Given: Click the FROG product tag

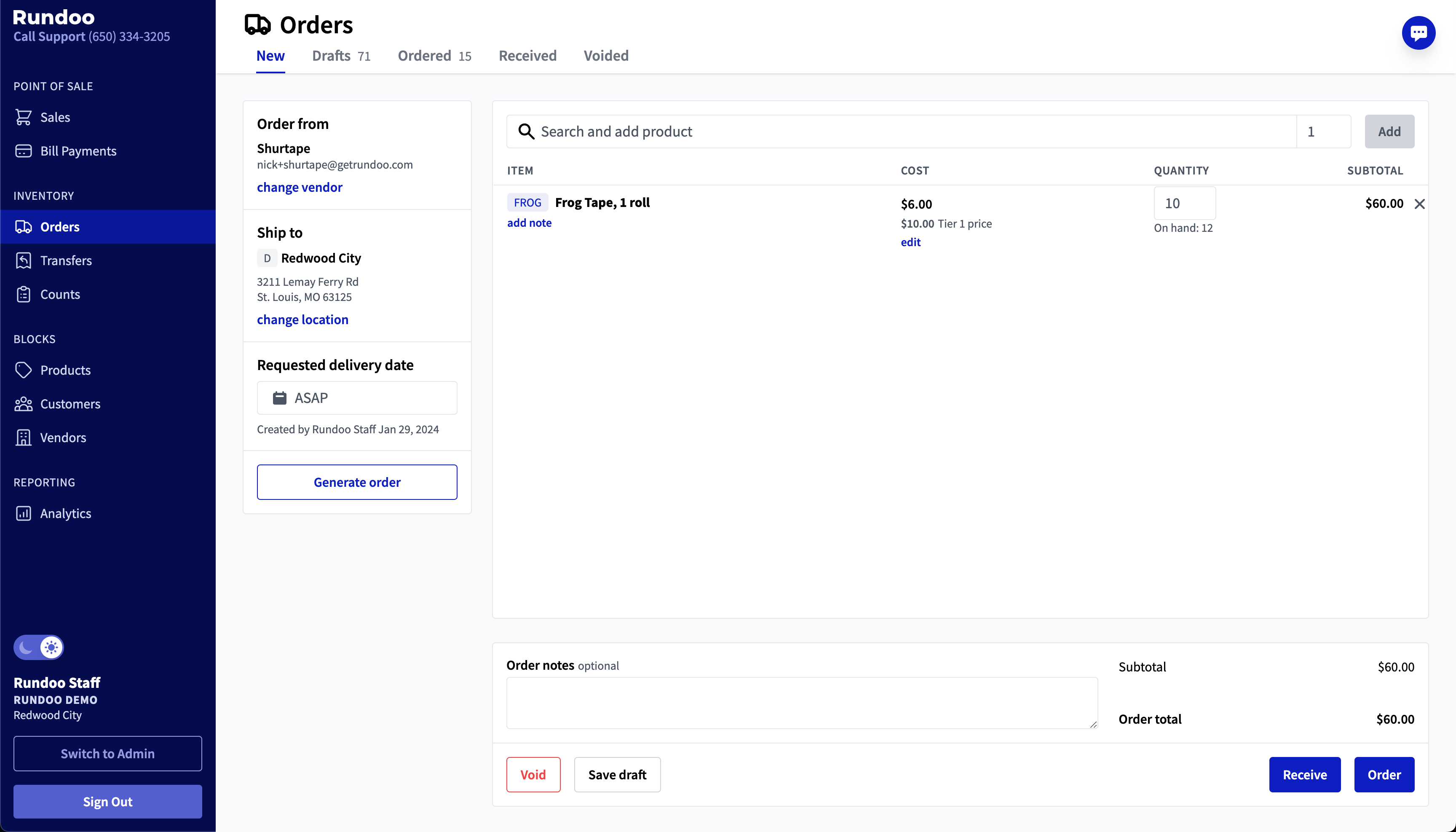Looking at the screenshot, I should 527,203.
